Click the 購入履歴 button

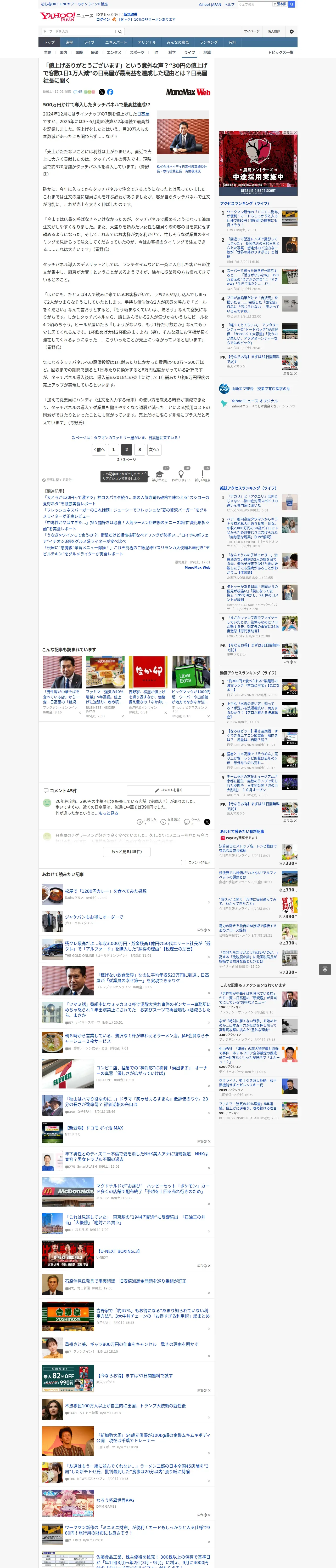coord(274,31)
